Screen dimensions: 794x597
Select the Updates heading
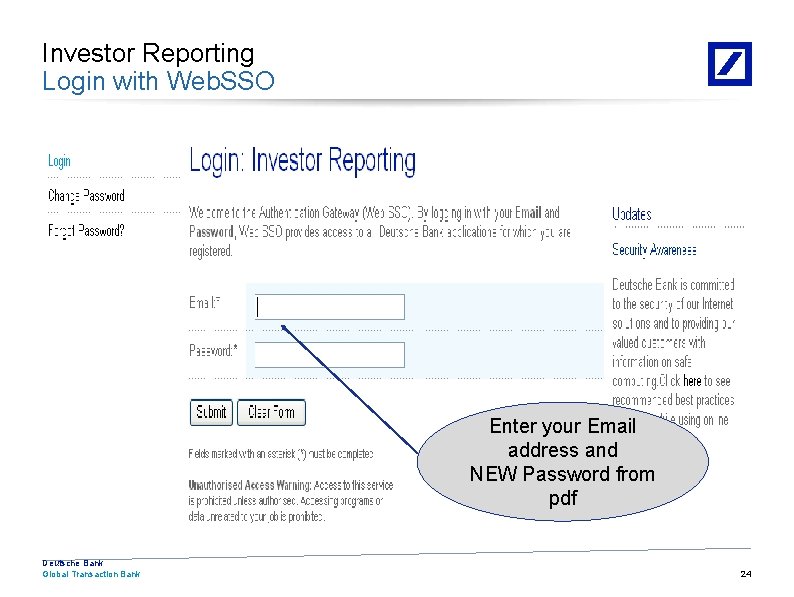tap(631, 214)
